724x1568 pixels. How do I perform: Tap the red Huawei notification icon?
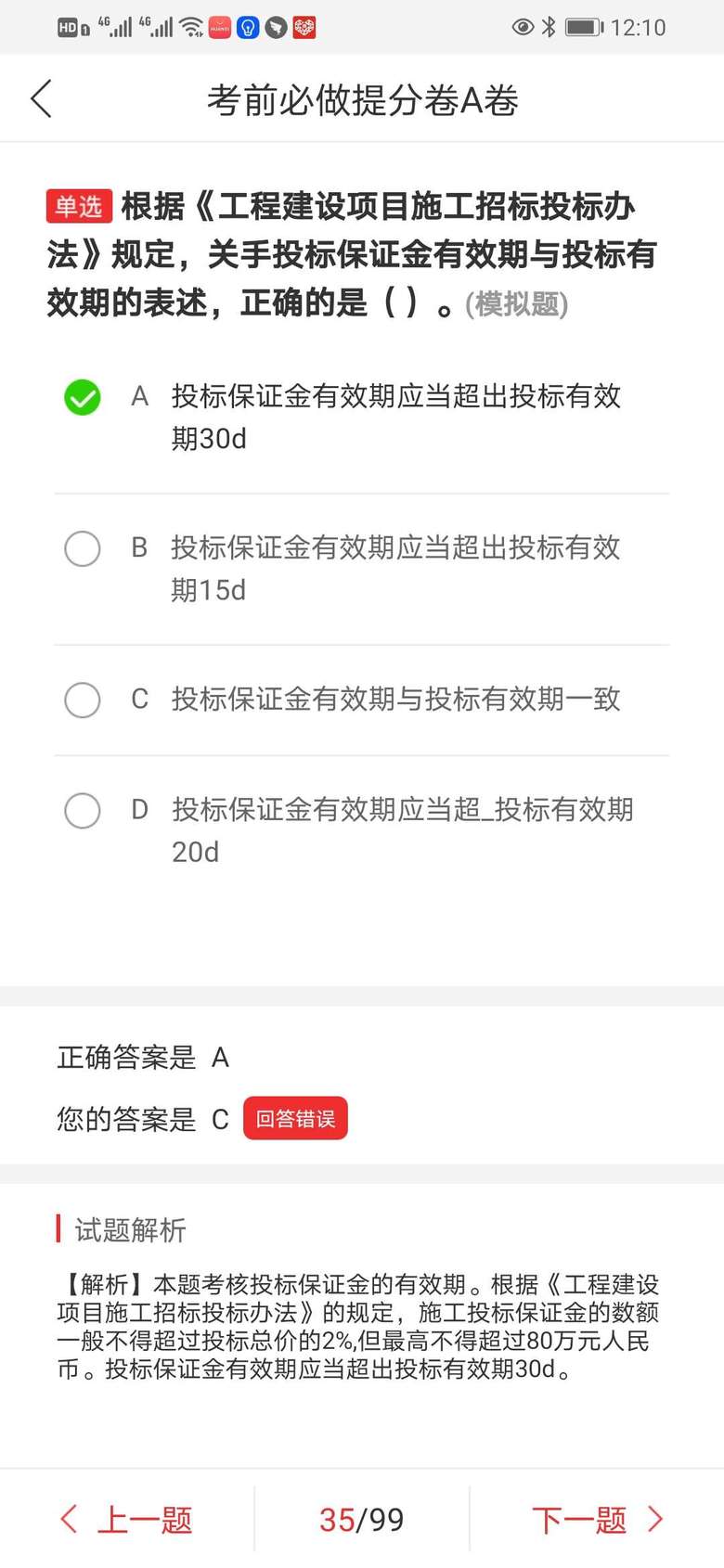click(220, 28)
